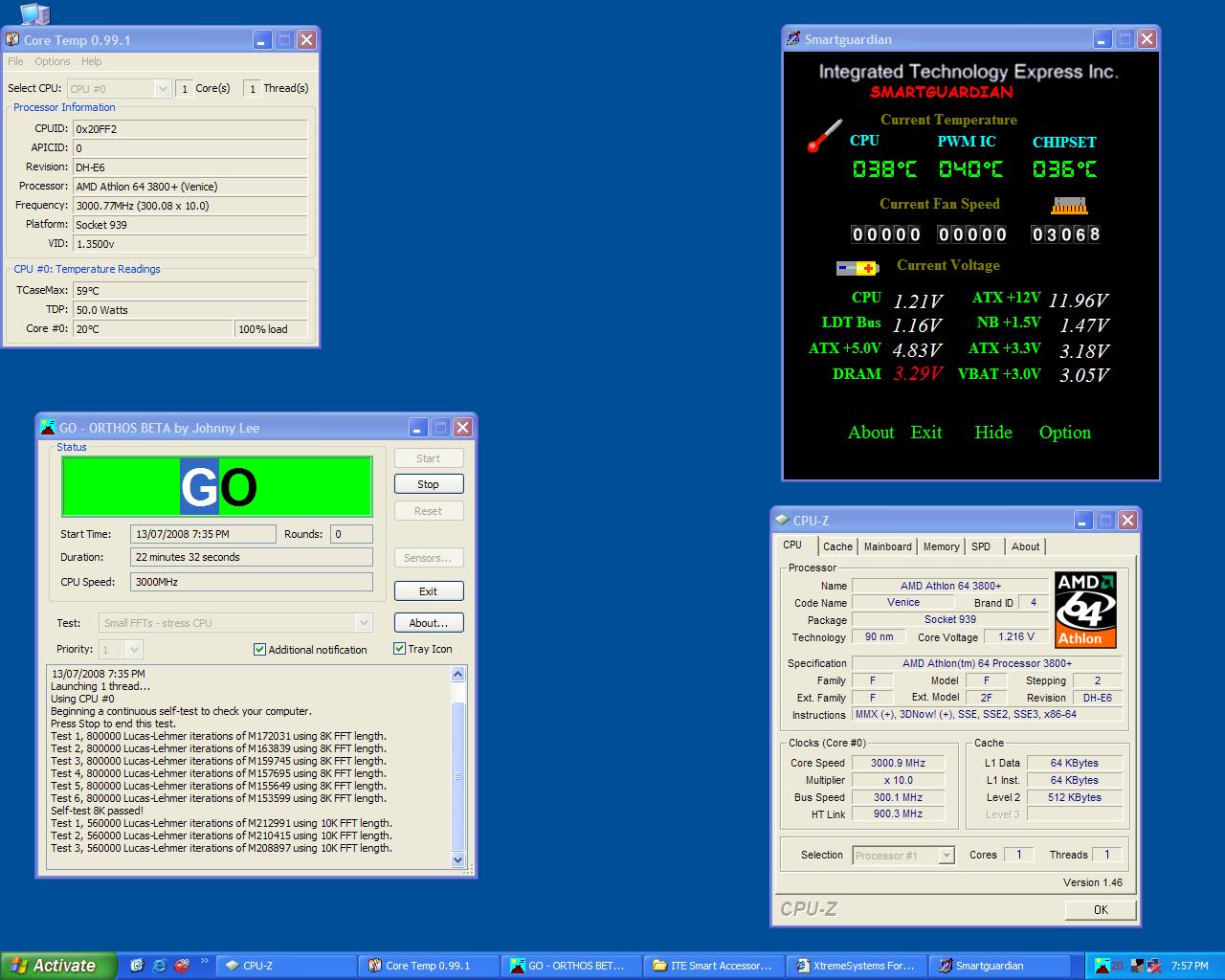
Task: Launch Internet Explorer from quick launch
Action: coord(159,966)
